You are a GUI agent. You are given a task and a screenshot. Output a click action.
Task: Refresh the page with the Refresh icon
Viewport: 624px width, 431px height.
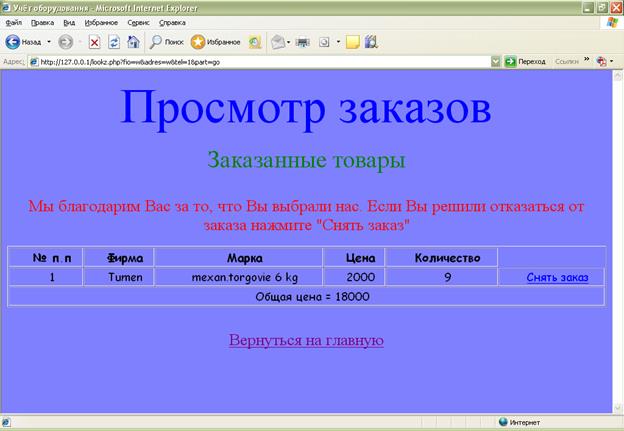114,42
